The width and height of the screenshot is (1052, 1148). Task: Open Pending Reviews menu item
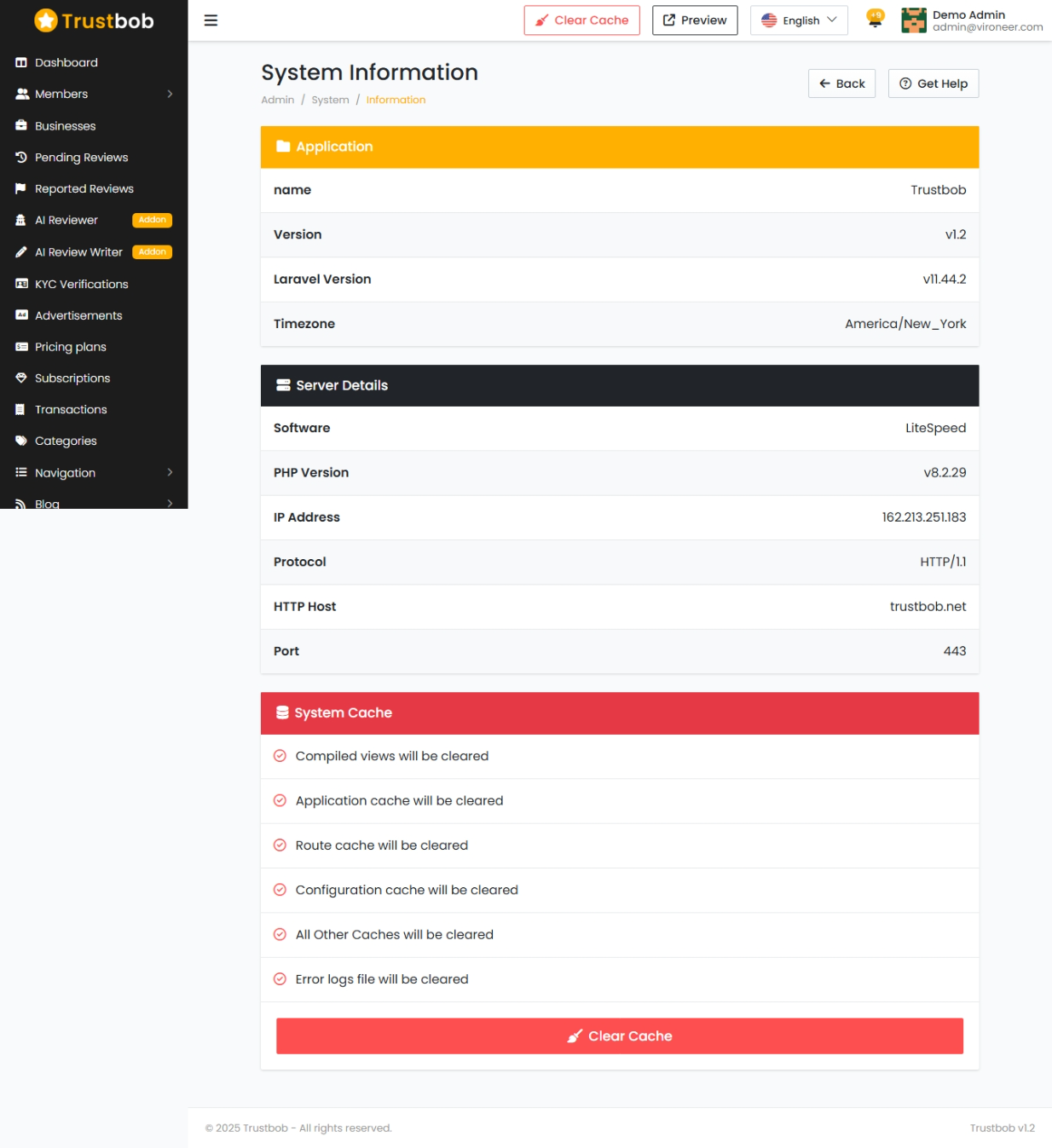pyautogui.click(x=94, y=157)
